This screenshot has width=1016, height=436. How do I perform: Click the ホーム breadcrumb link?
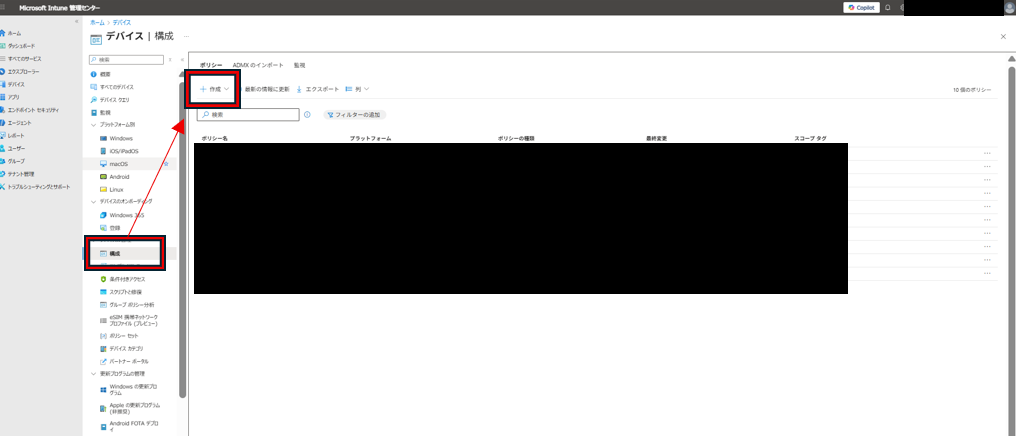click(96, 21)
